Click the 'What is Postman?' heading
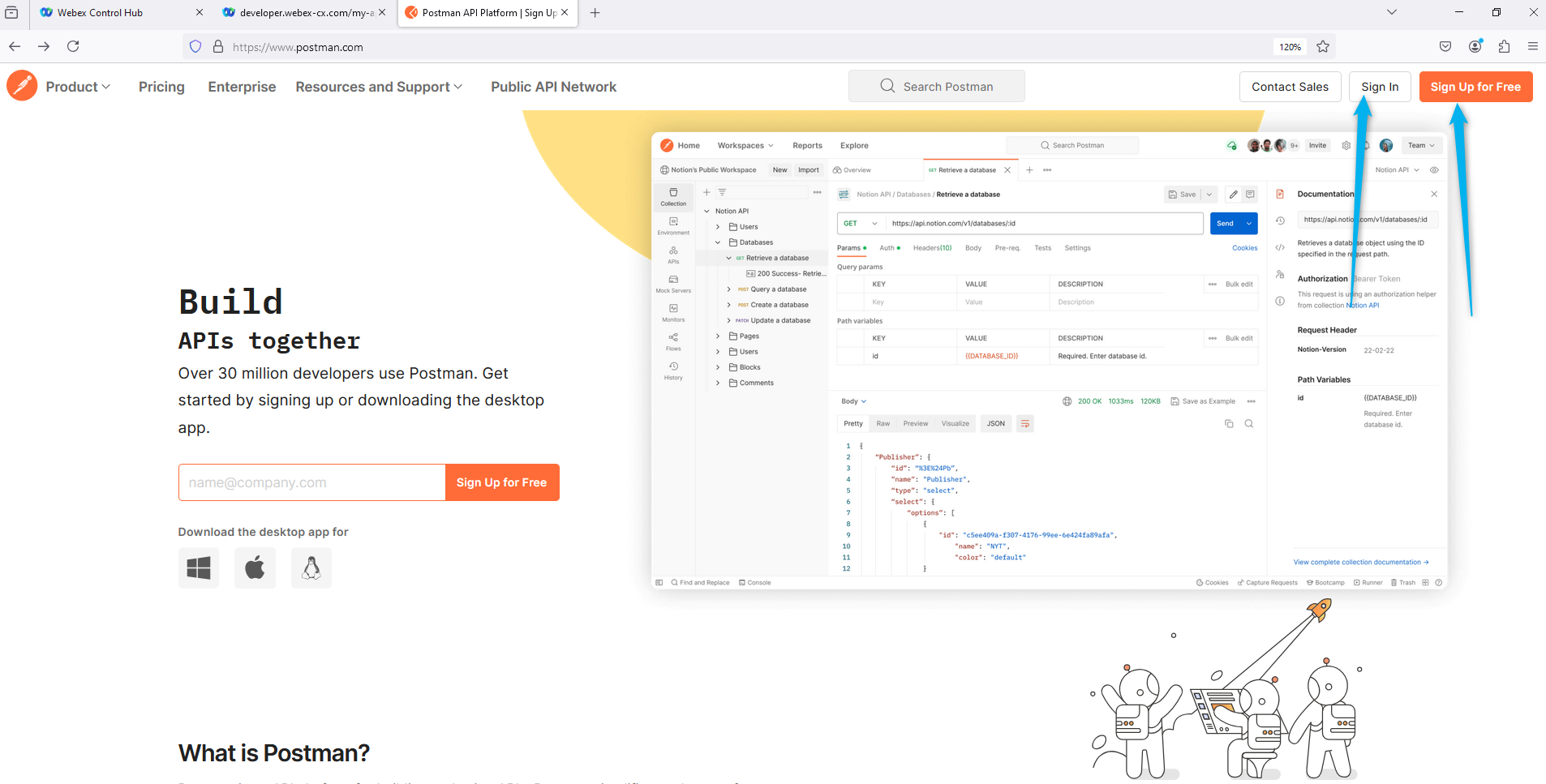The height and width of the screenshot is (784, 1546). (274, 753)
